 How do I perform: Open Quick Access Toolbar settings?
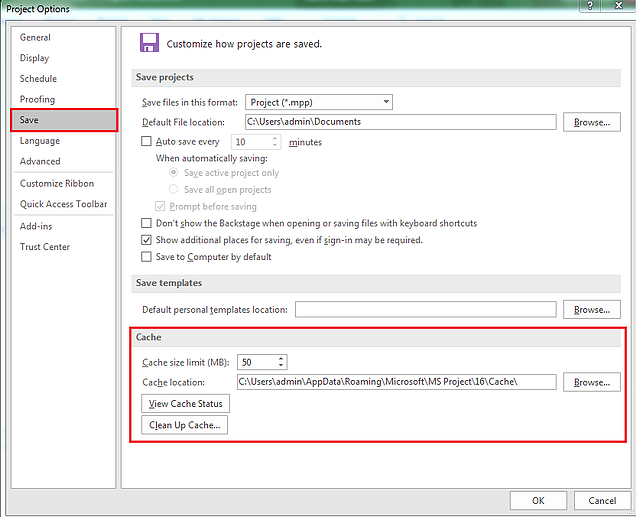[x=64, y=204]
